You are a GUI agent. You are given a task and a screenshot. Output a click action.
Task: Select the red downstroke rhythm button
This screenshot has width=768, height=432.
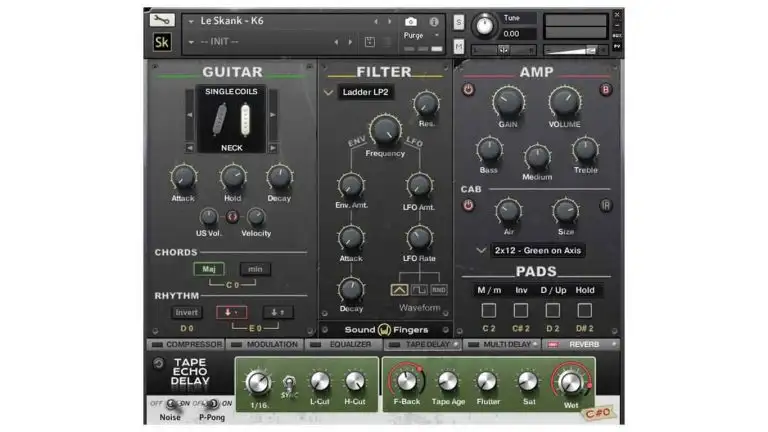pyautogui.click(x=232, y=312)
